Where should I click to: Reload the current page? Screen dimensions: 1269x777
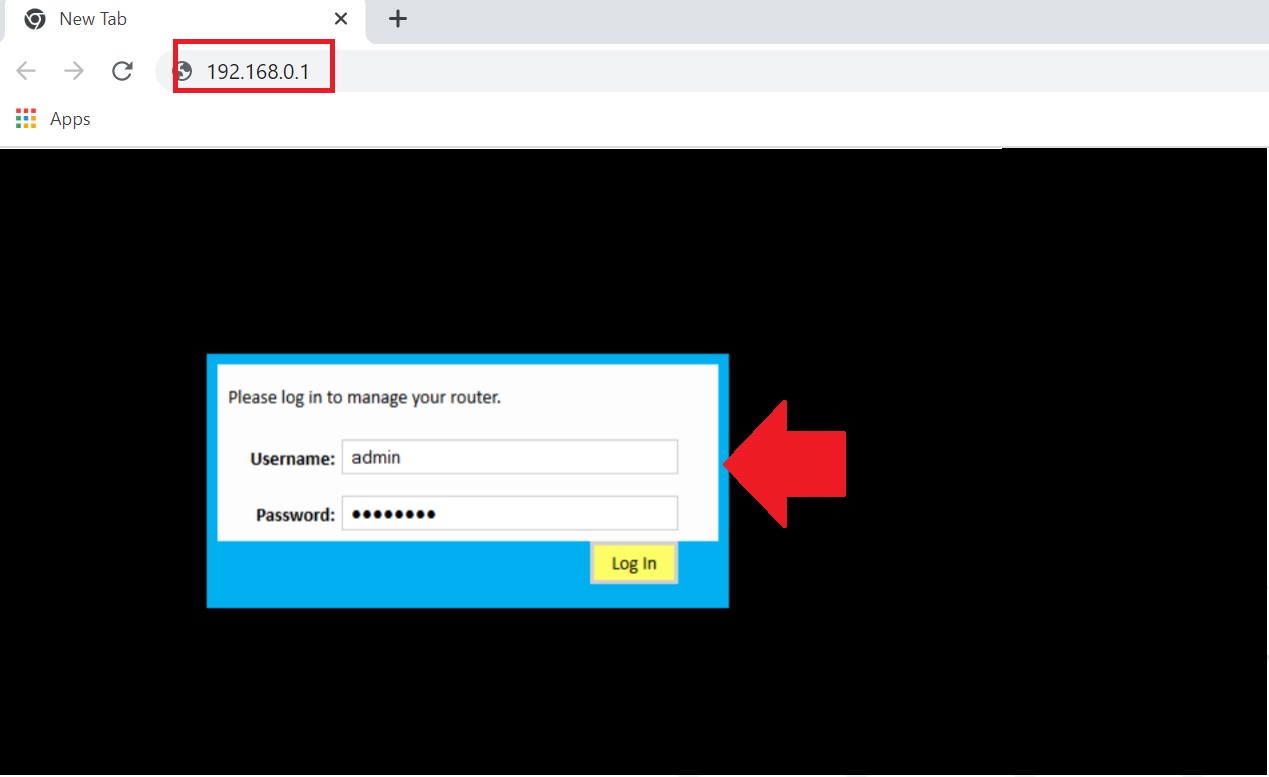pos(122,71)
